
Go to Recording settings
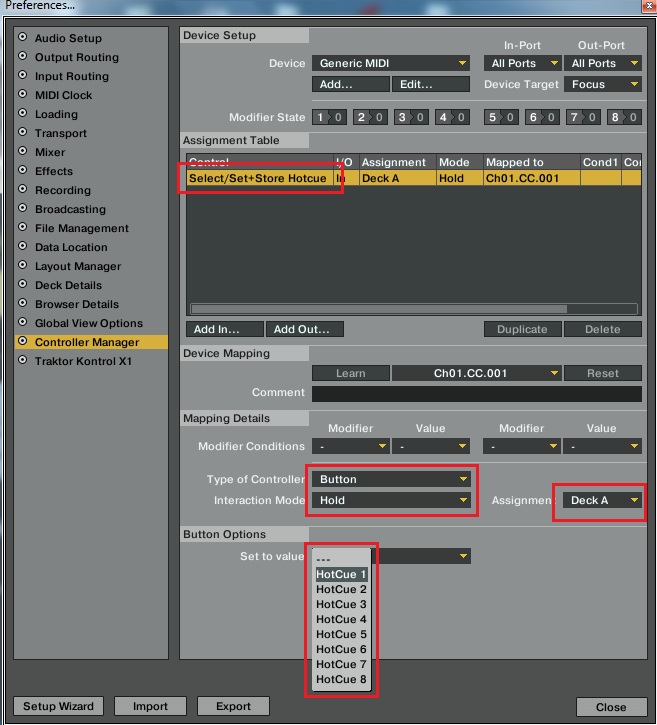[62, 190]
